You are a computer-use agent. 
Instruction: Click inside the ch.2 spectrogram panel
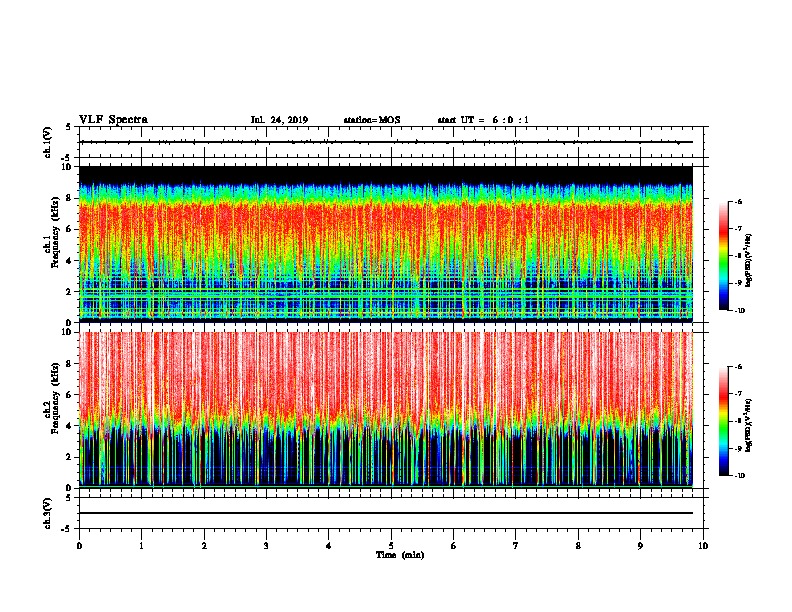[x=385, y=410]
